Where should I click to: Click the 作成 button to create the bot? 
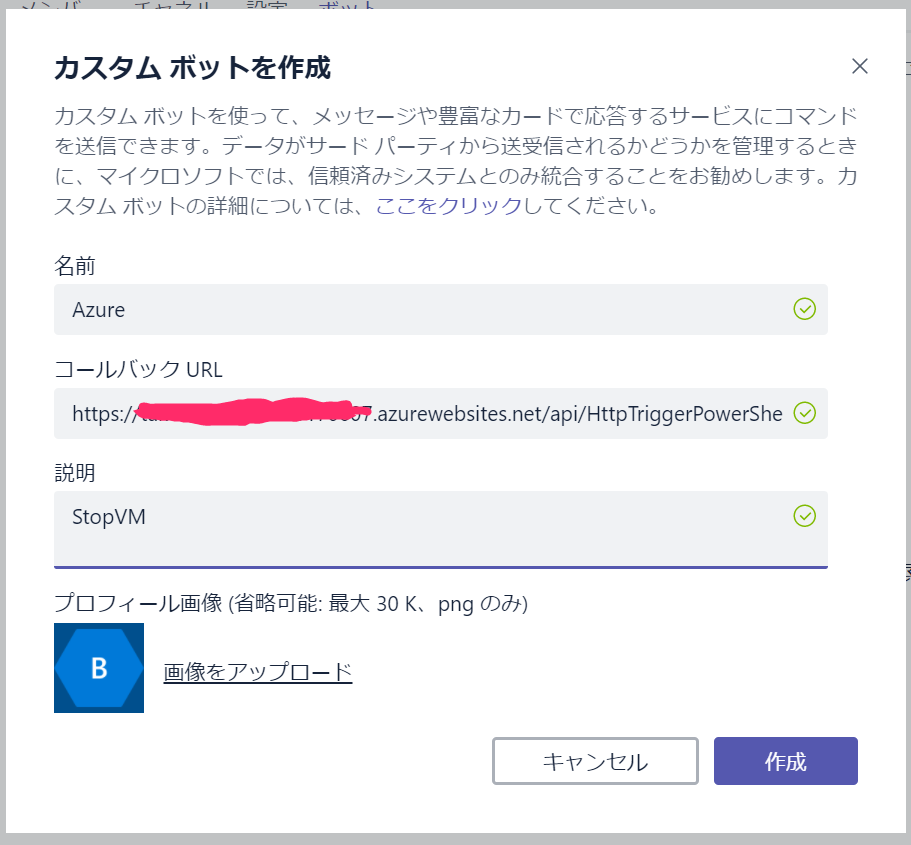tap(785, 761)
